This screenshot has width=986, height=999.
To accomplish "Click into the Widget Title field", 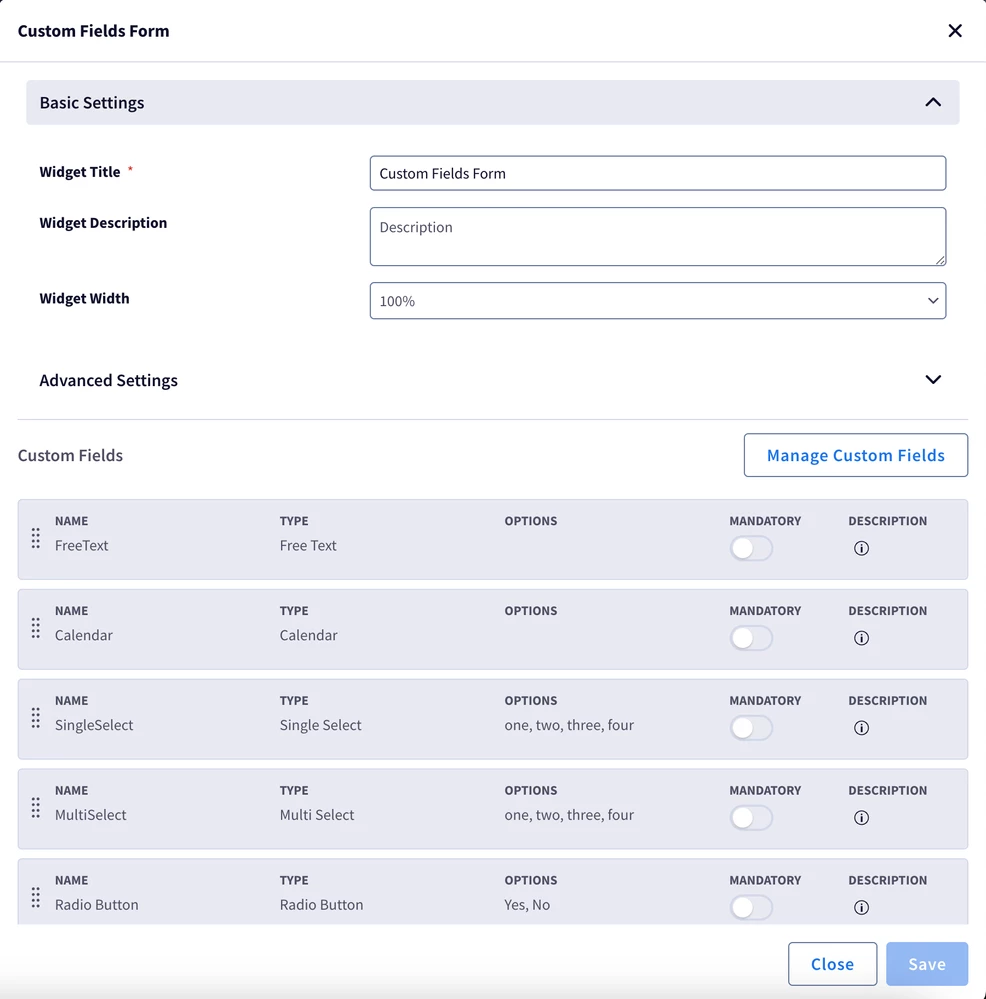I will [657, 173].
